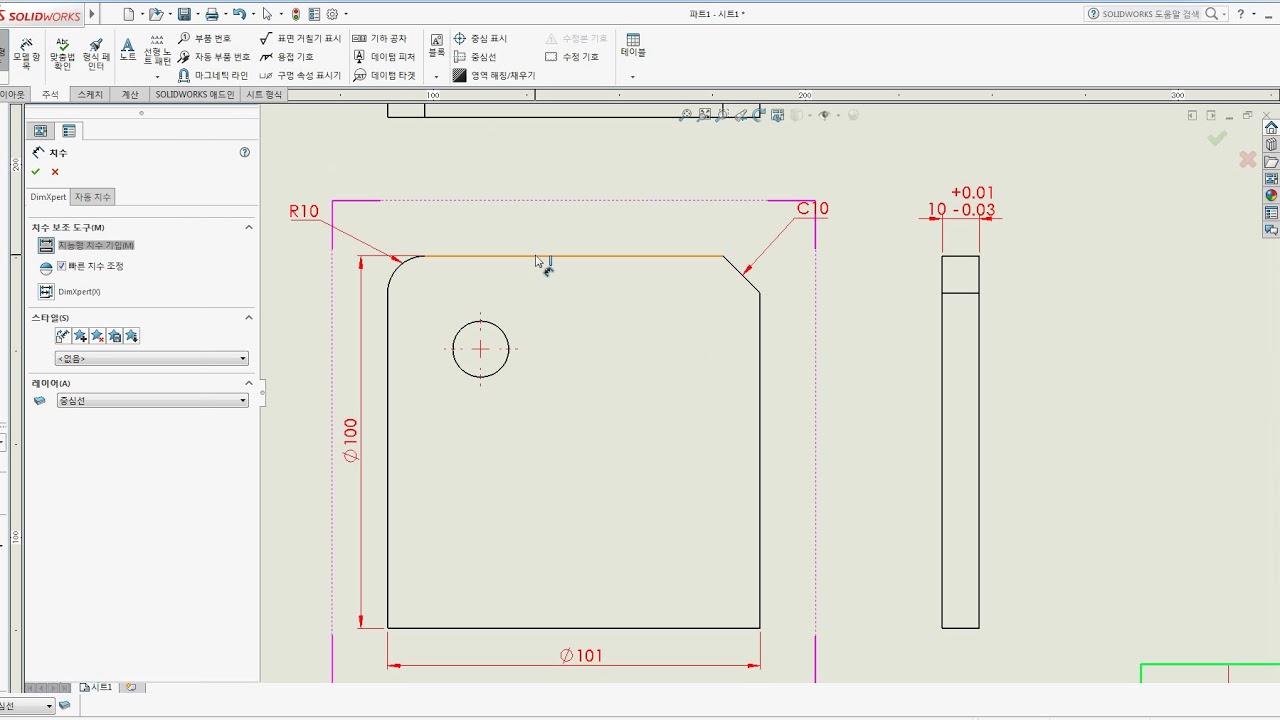Screen dimensions: 1280x720
Task: Switch to the 시트 형식 tab
Action: point(265,95)
